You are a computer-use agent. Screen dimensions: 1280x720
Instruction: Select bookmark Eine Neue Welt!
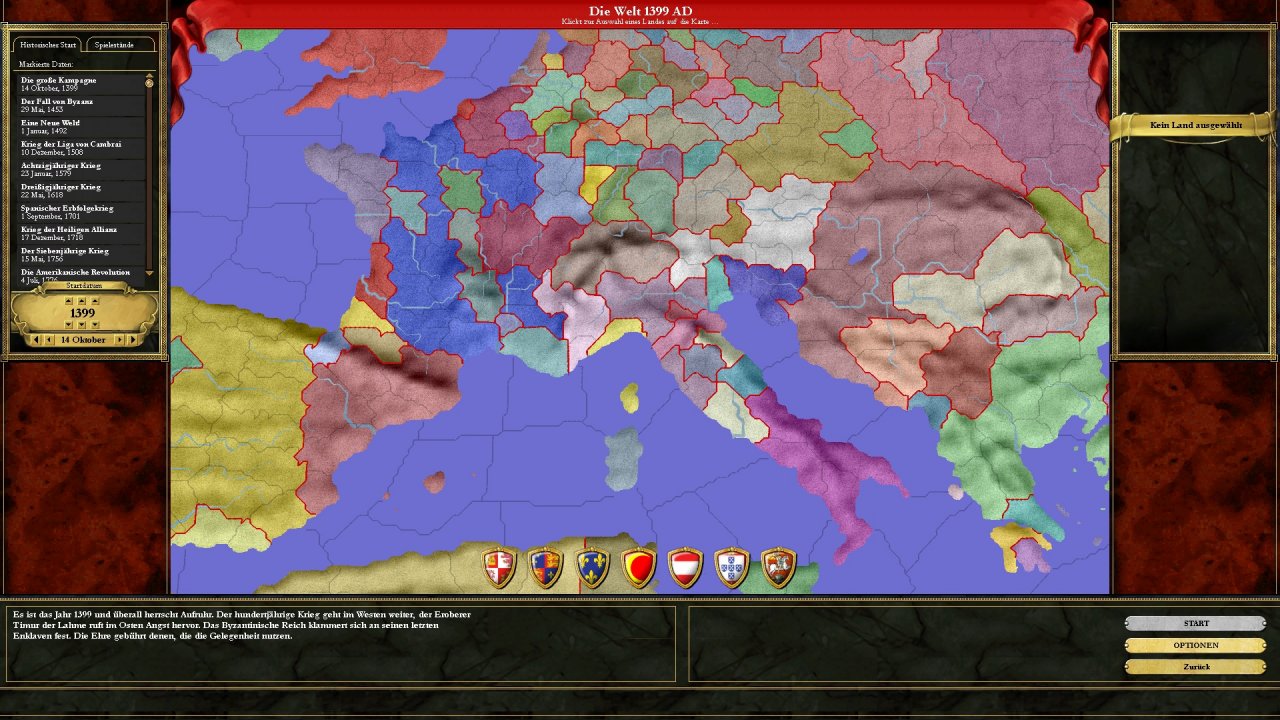82,126
